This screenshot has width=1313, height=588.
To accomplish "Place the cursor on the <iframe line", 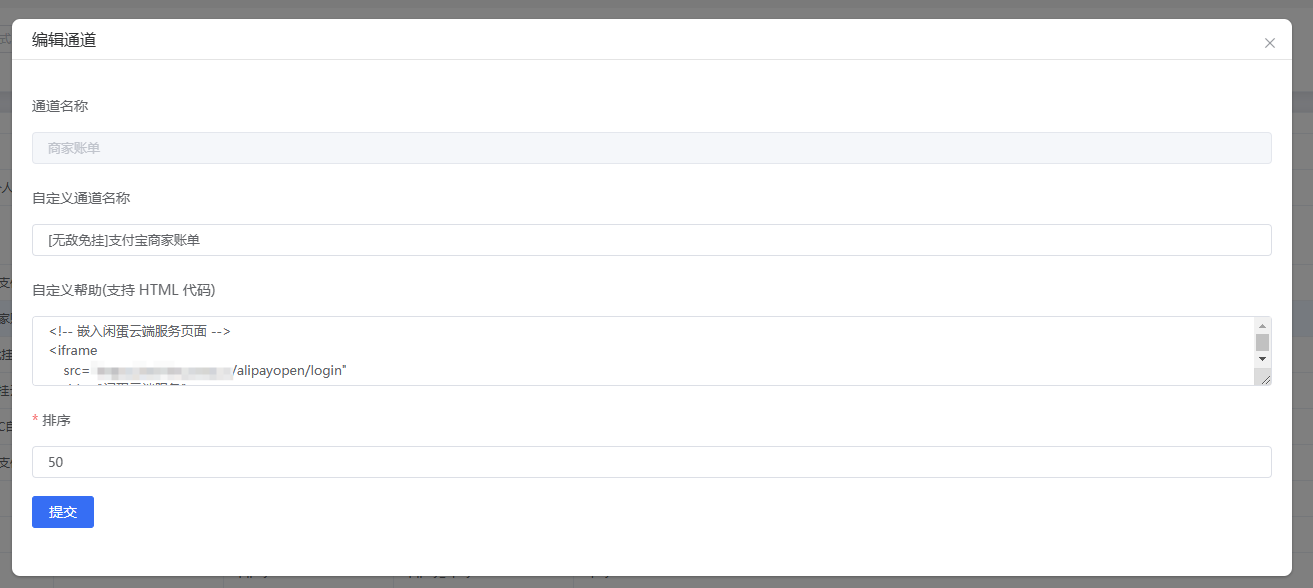I will [x=73, y=351].
